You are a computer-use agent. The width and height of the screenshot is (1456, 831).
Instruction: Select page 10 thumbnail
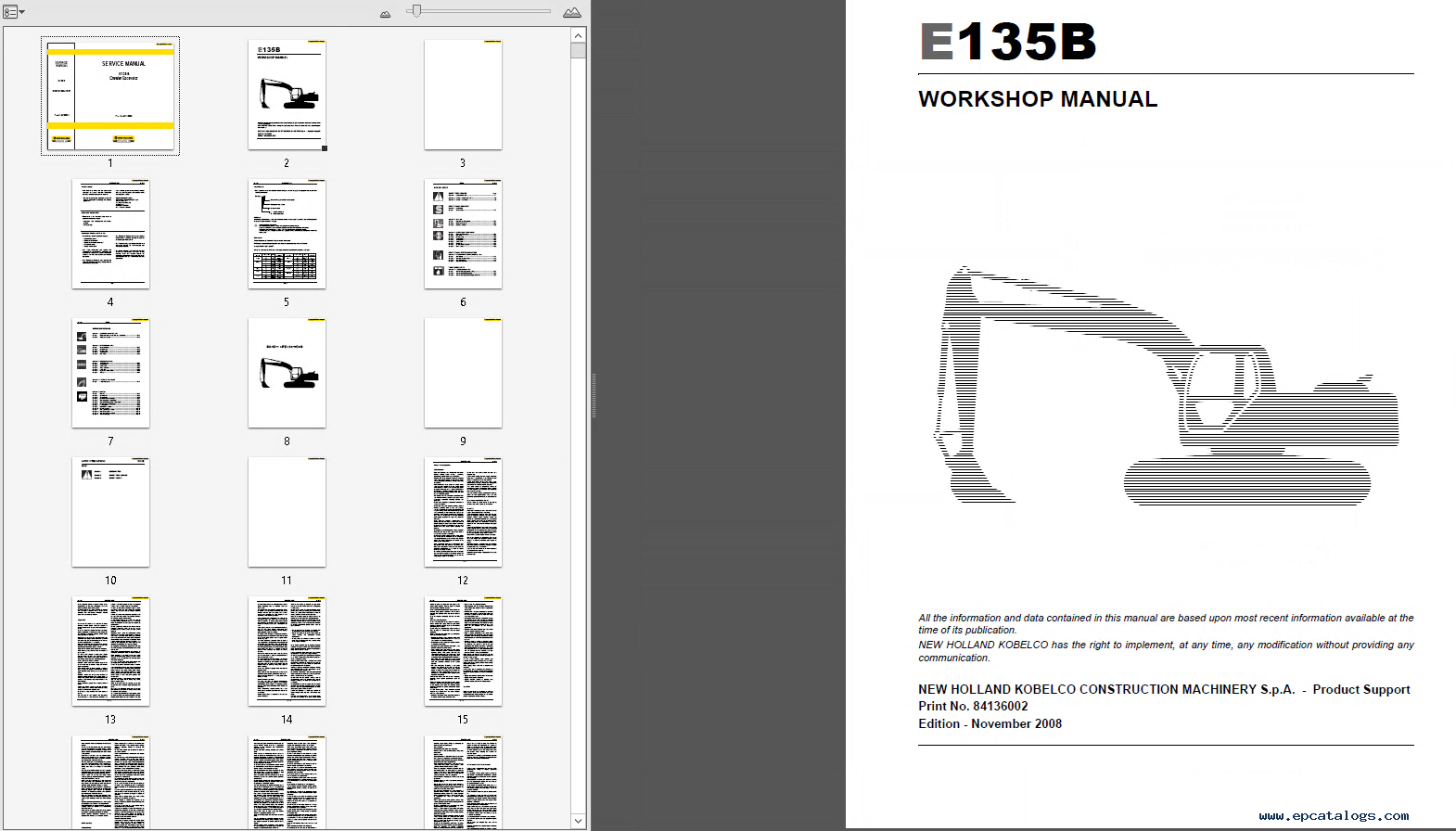tap(110, 512)
